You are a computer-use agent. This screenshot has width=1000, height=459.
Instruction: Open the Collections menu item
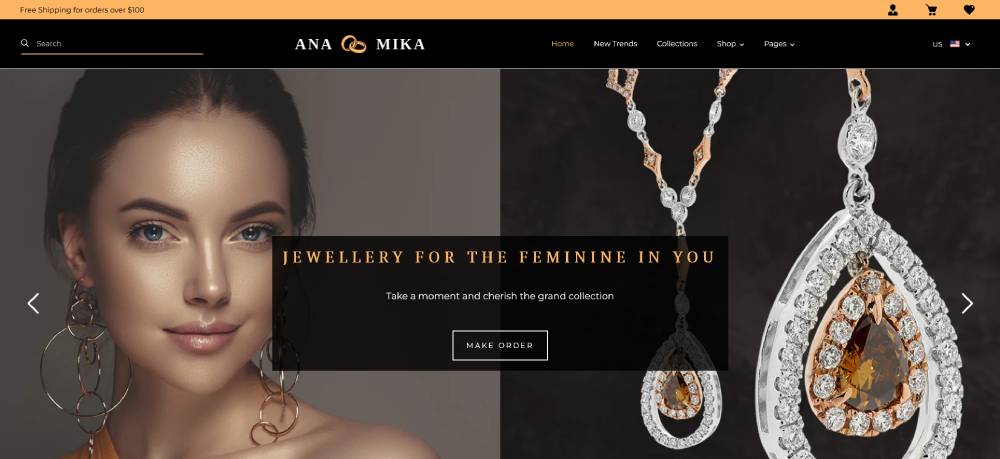[x=677, y=44]
